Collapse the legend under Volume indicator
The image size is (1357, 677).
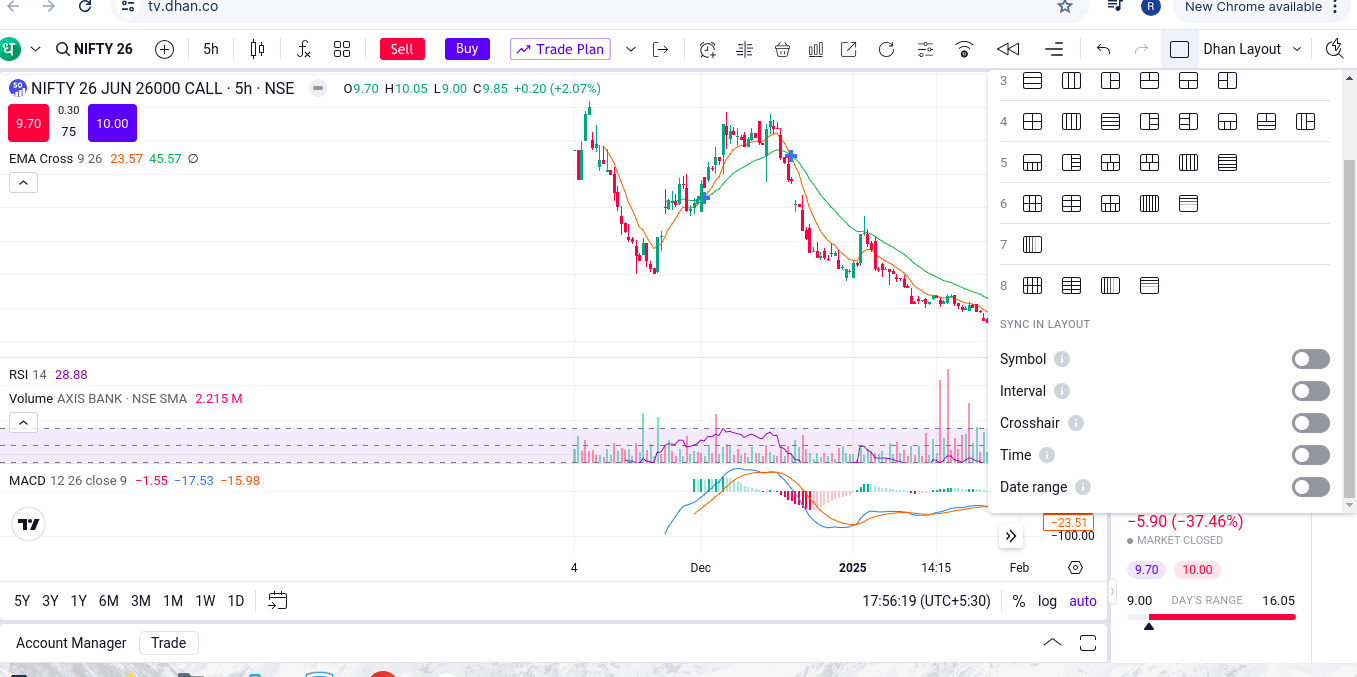pyautogui.click(x=24, y=422)
